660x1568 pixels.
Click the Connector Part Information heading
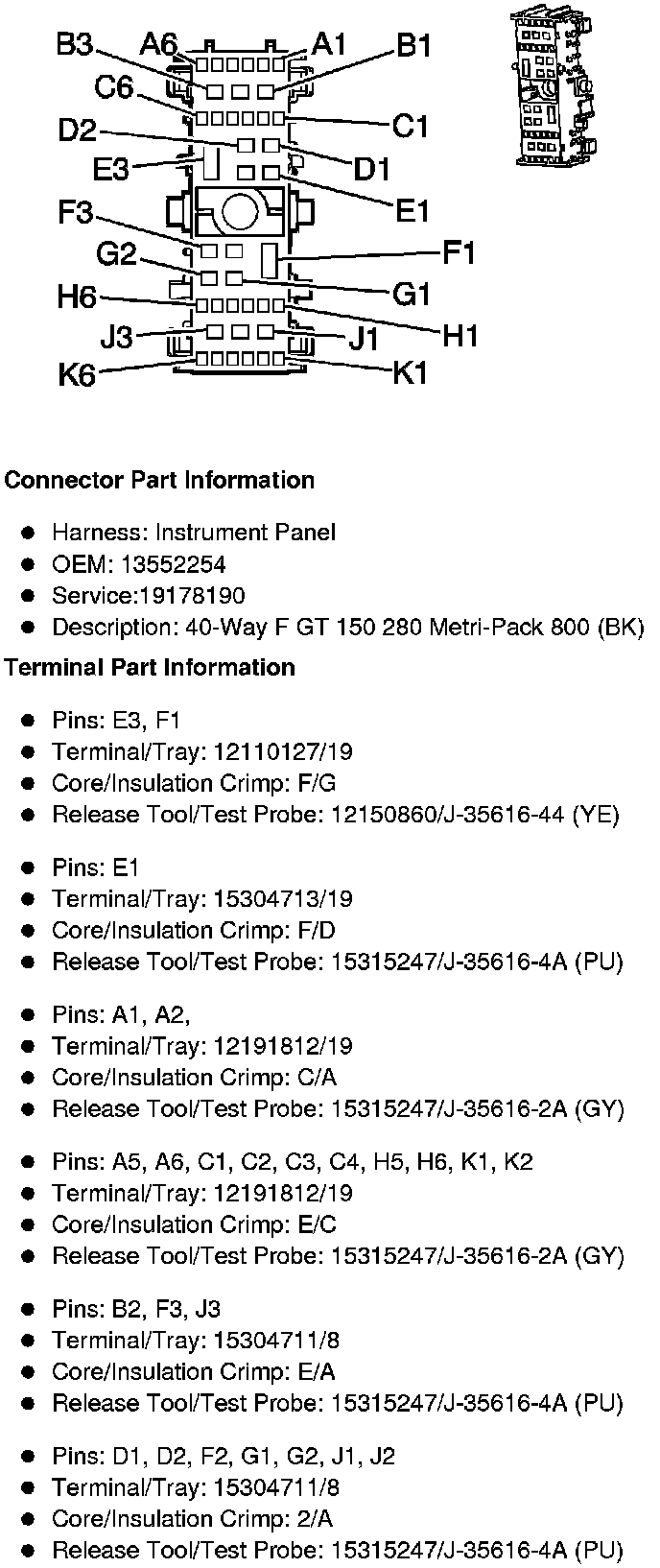[159, 481]
